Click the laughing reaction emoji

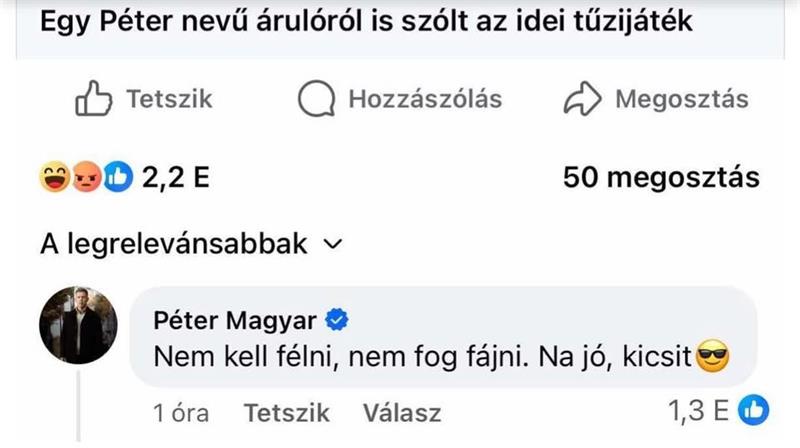pyautogui.click(x=53, y=179)
